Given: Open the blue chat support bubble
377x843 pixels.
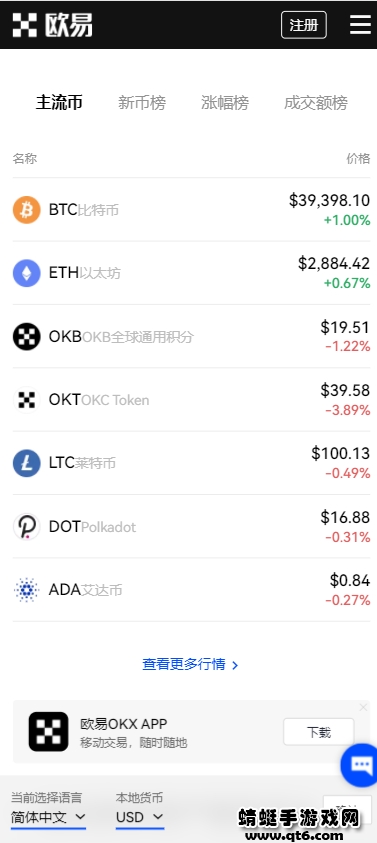Looking at the screenshot, I should 360,765.
